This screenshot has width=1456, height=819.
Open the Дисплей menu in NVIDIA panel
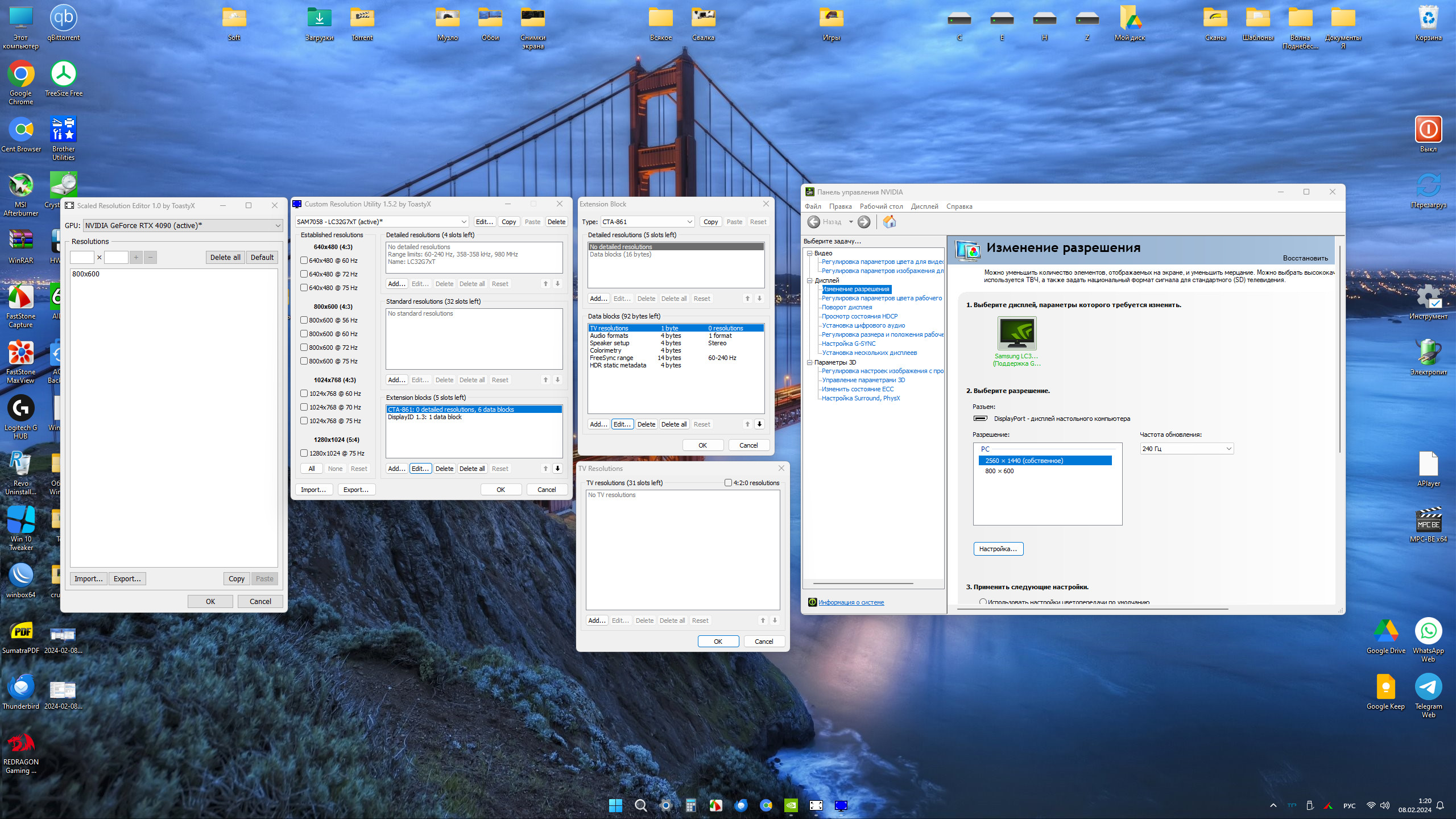click(x=924, y=206)
